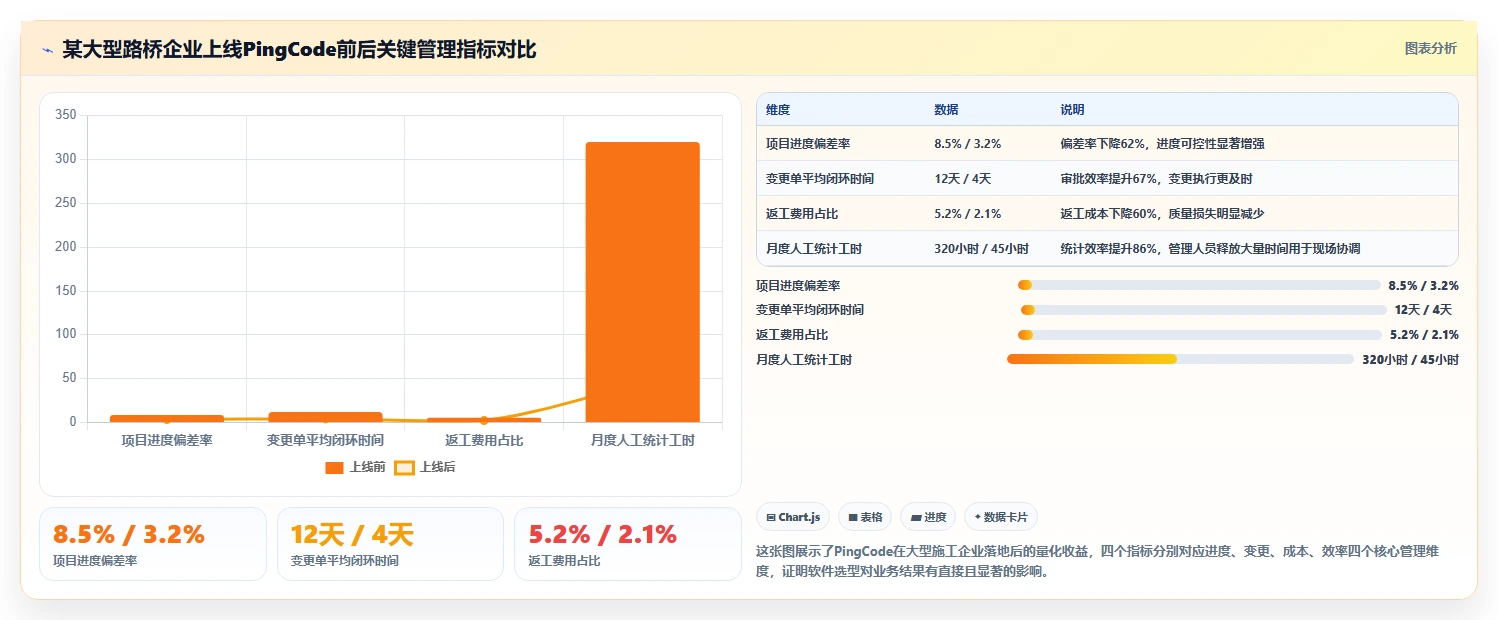Click the lightning icon beside the title
The image size is (1498, 620).
click(47, 50)
